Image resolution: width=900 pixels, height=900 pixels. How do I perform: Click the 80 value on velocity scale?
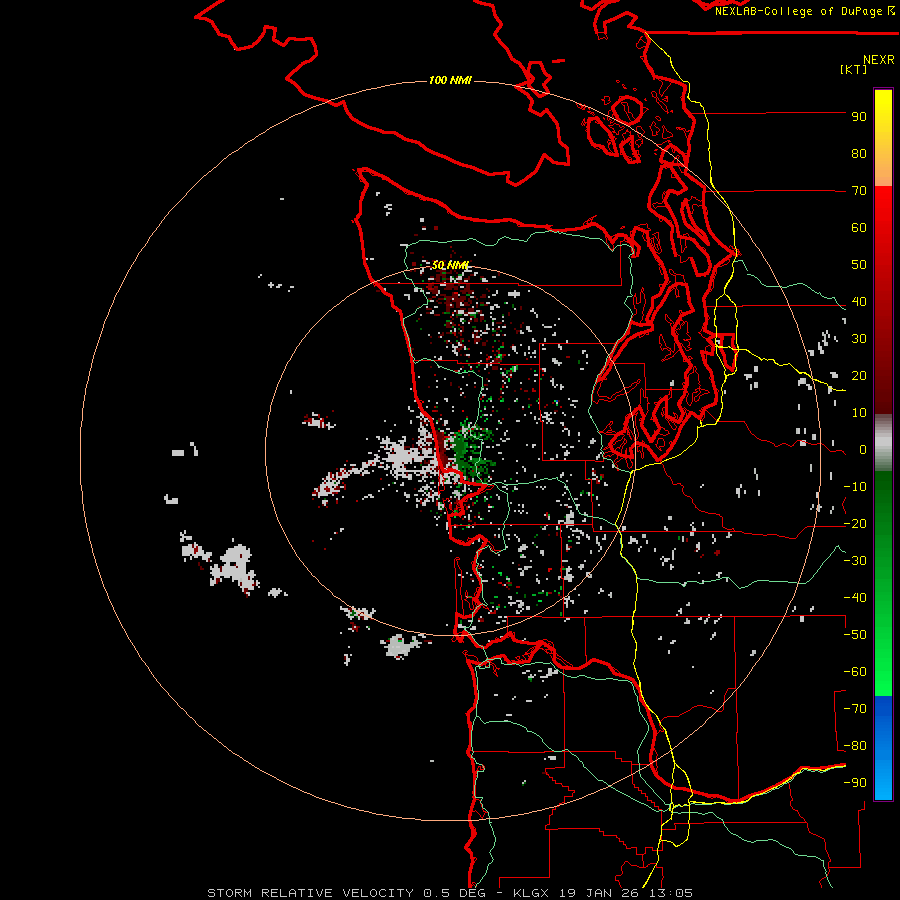[859, 154]
